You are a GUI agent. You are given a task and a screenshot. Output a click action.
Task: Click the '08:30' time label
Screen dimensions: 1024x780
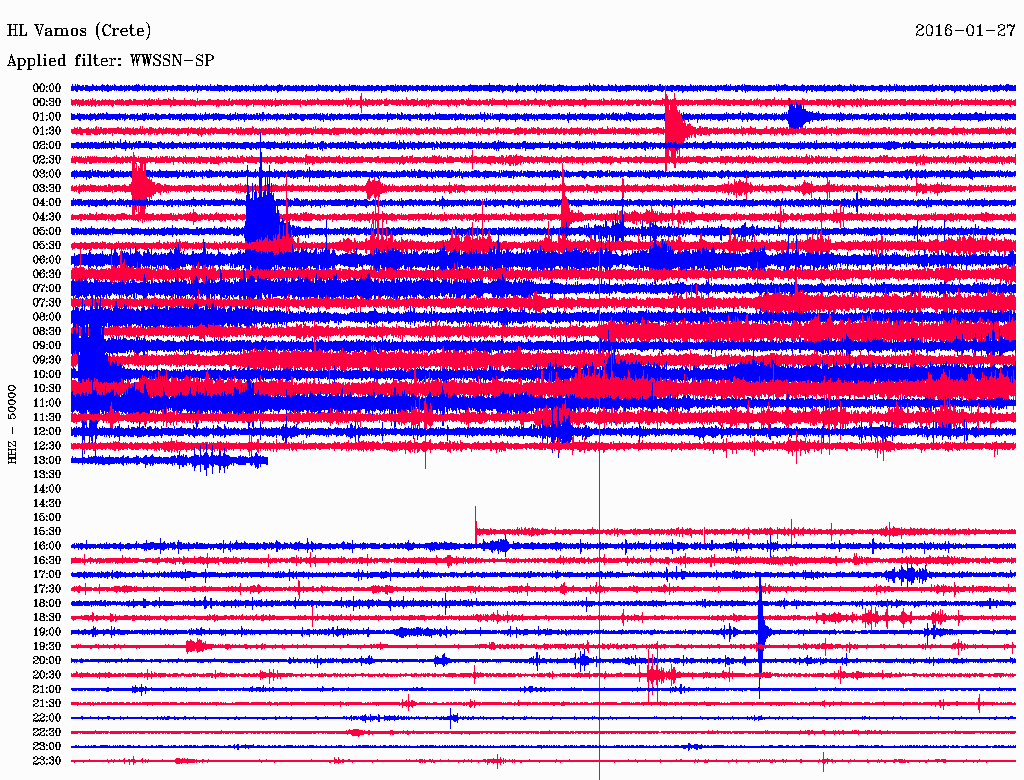tap(47, 332)
